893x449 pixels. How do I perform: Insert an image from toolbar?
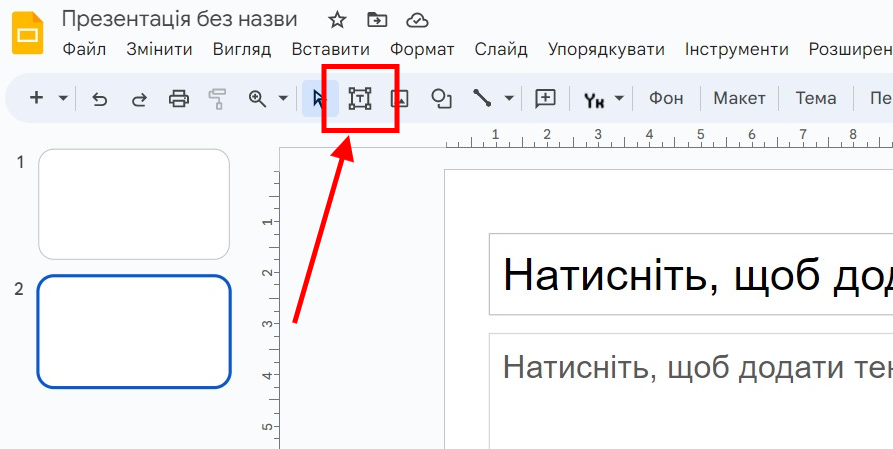(400, 99)
